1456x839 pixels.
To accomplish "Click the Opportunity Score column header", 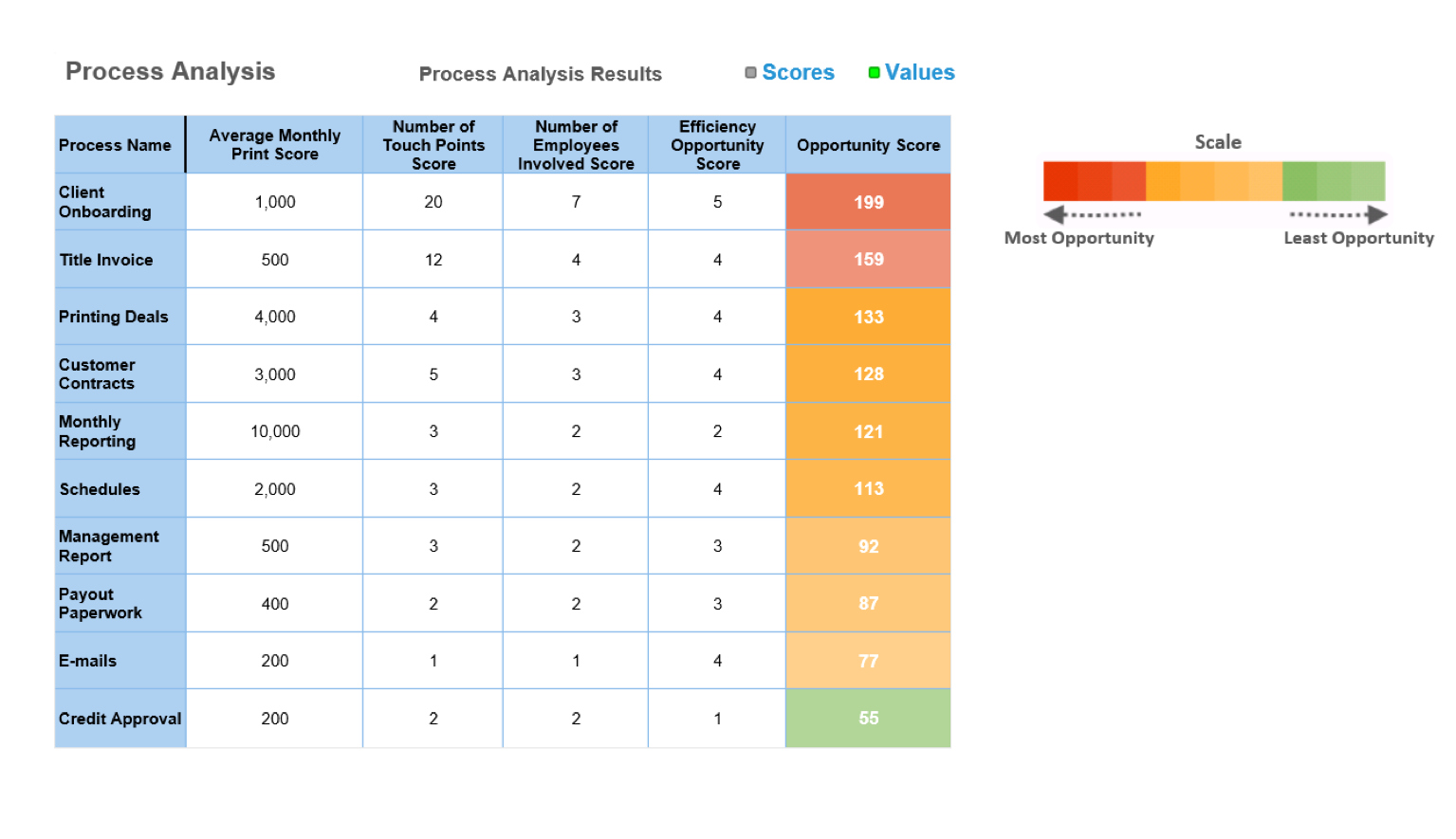I will [x=868, y=145].
